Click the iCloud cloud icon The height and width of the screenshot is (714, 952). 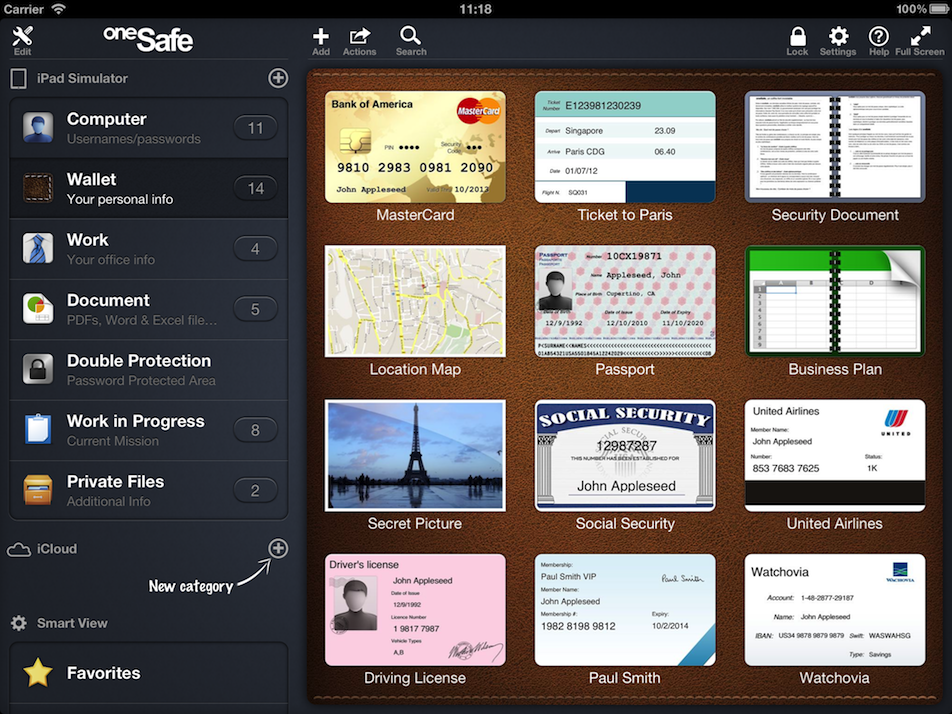click(x=19, y=549)
